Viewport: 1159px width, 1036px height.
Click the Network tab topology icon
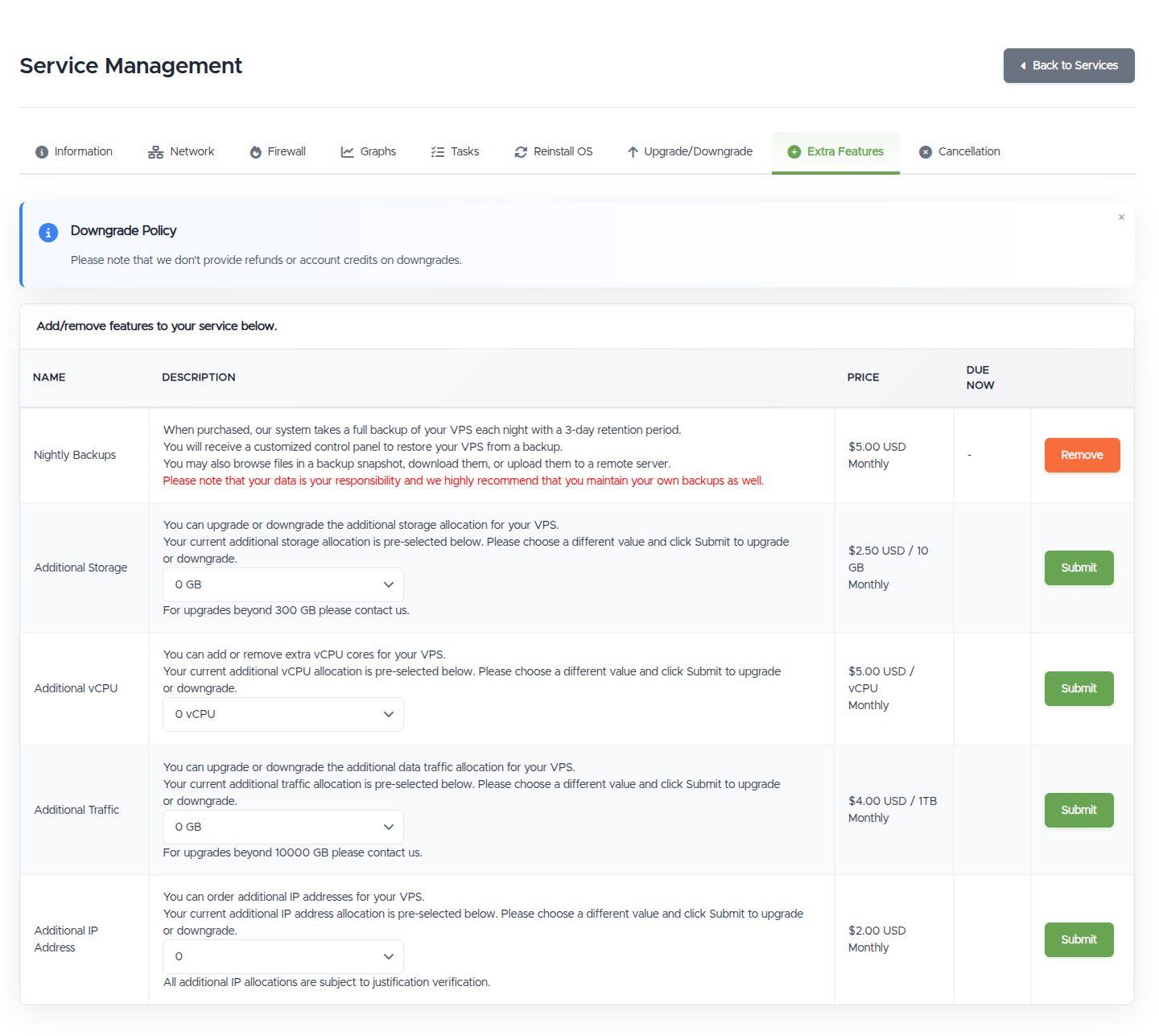coord(155,152)
